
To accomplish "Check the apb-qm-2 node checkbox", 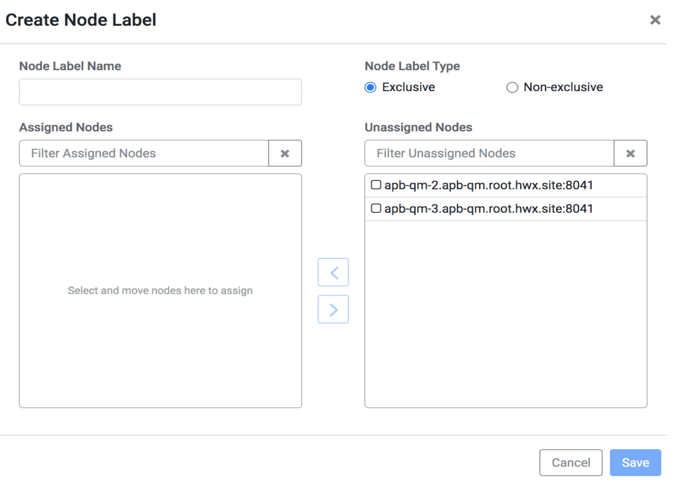I will pyautogui.click(x=376, y=185).
